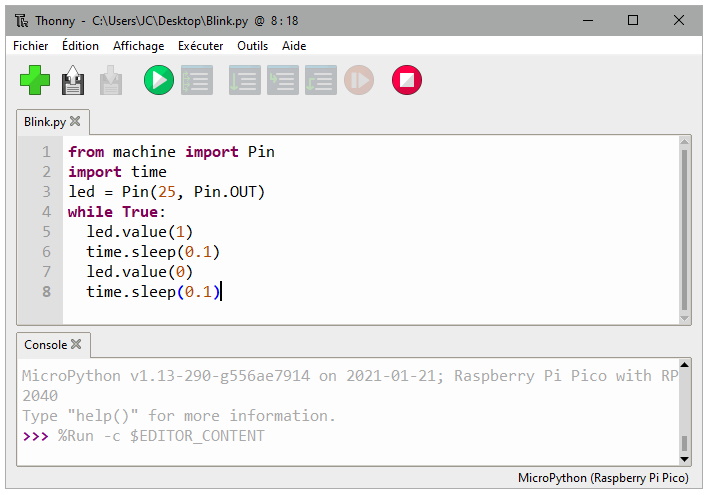709x495 pixels.
Task: Click the Step over icon
Action: pos(244,80)
